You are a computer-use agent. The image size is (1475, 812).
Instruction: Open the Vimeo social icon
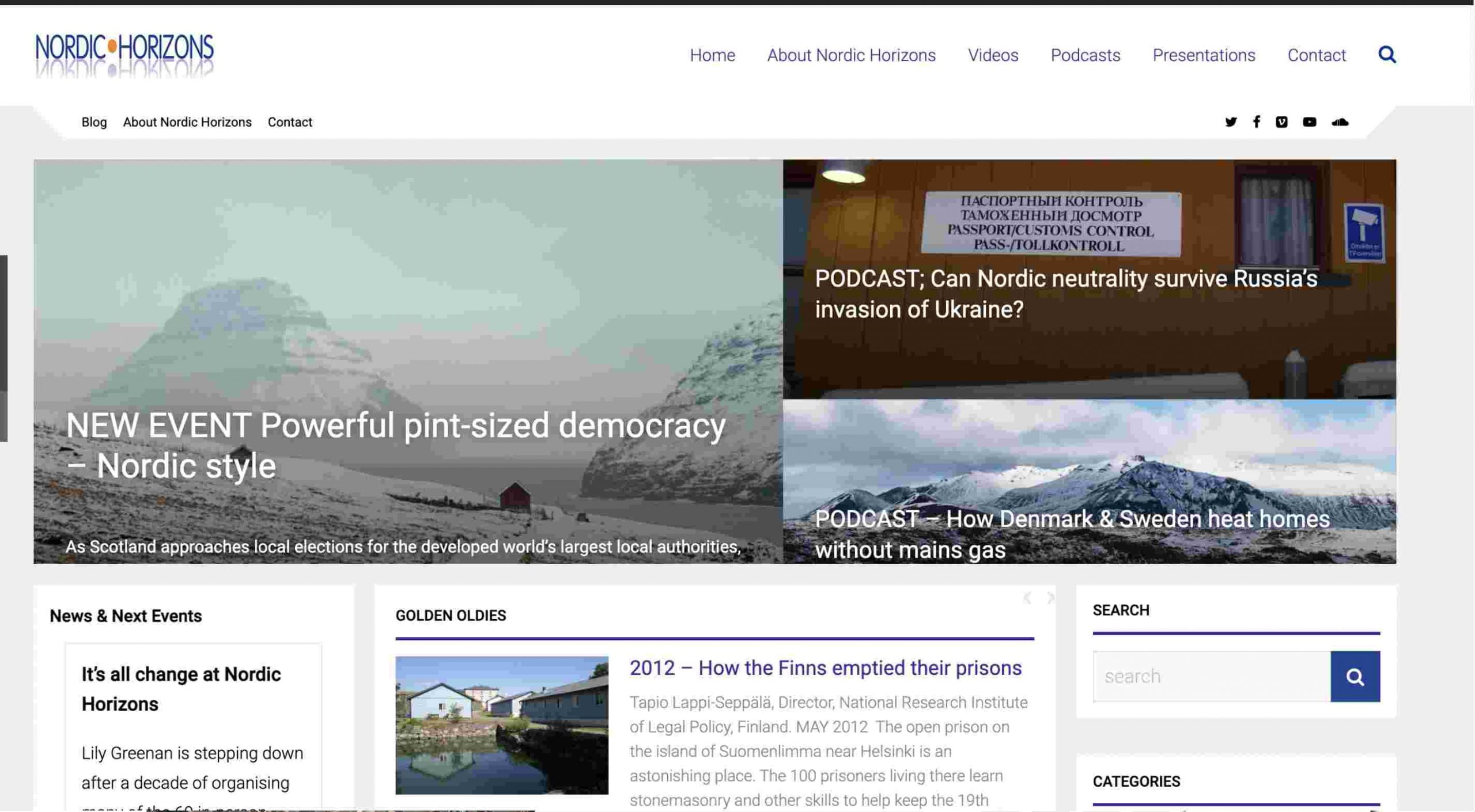click(x=1281, y=122)
